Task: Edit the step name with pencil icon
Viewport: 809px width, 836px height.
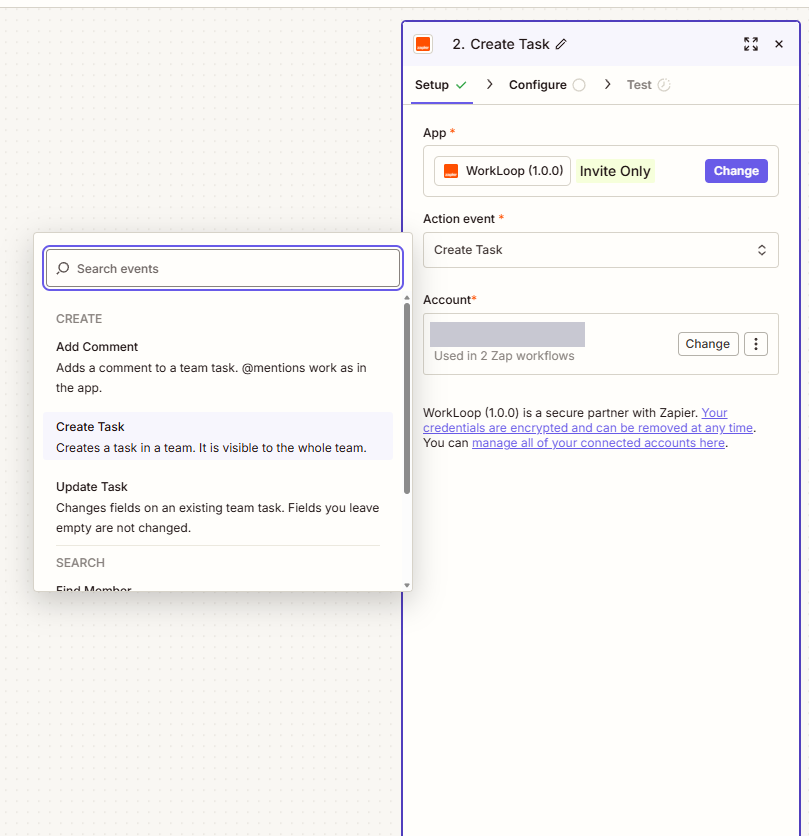Action: coord(561,44)
